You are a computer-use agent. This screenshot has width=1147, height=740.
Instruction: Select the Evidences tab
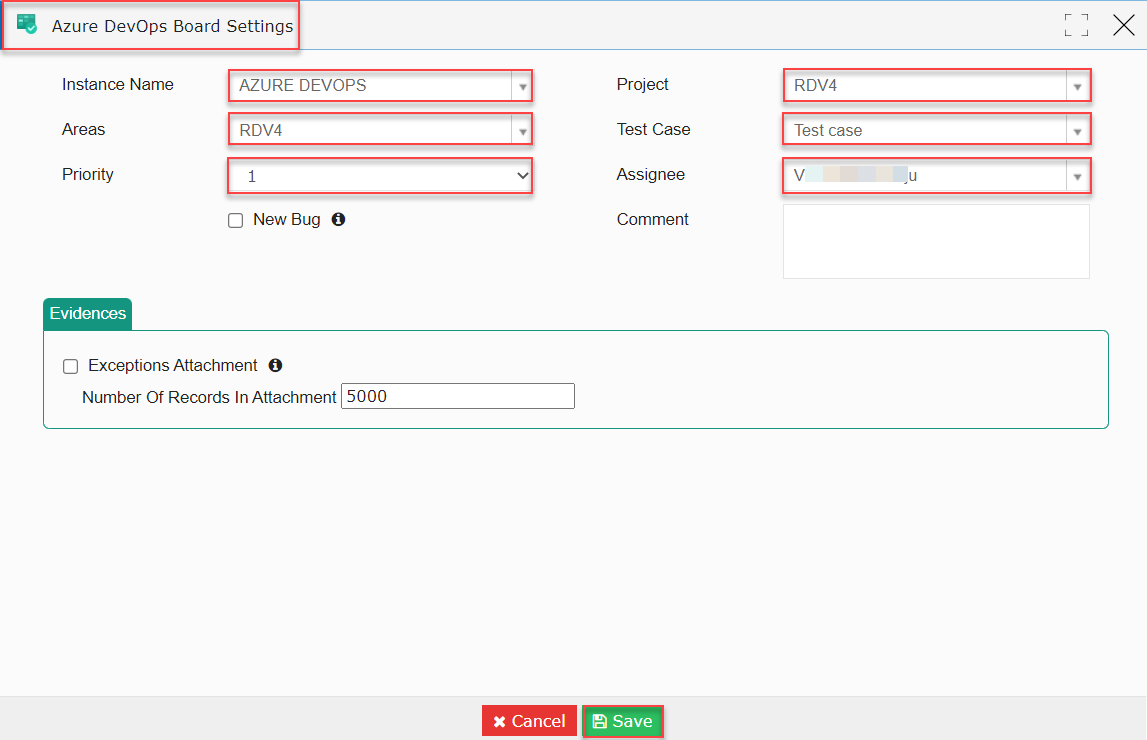point(88,314)
